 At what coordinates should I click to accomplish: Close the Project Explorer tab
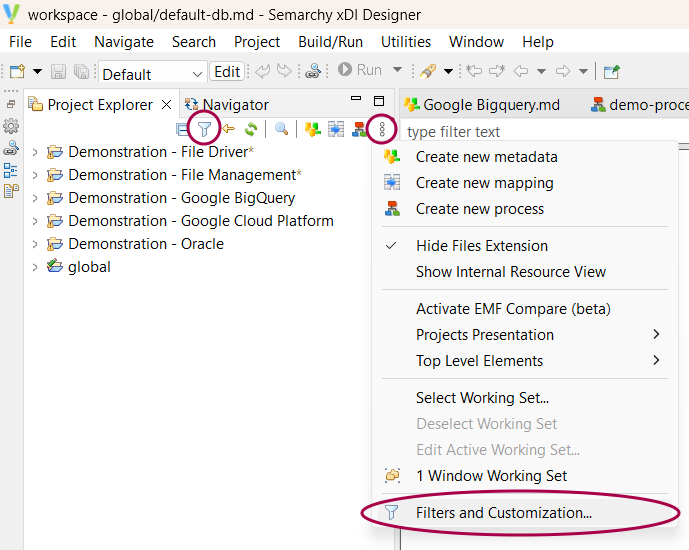point(167,105)
